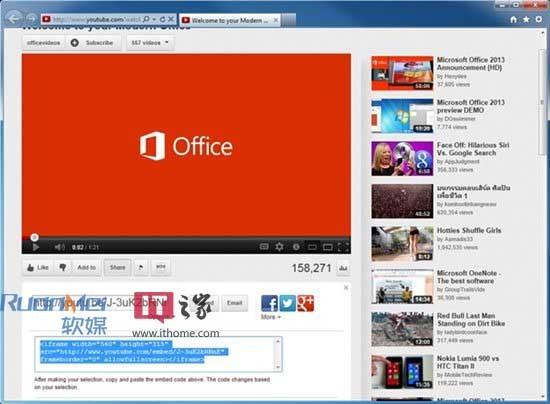Image resolution: width=550 pixels, height=404 pixels.
Task: Toggle the Share button
Action: pyautogui.click(x=118, y=268)
